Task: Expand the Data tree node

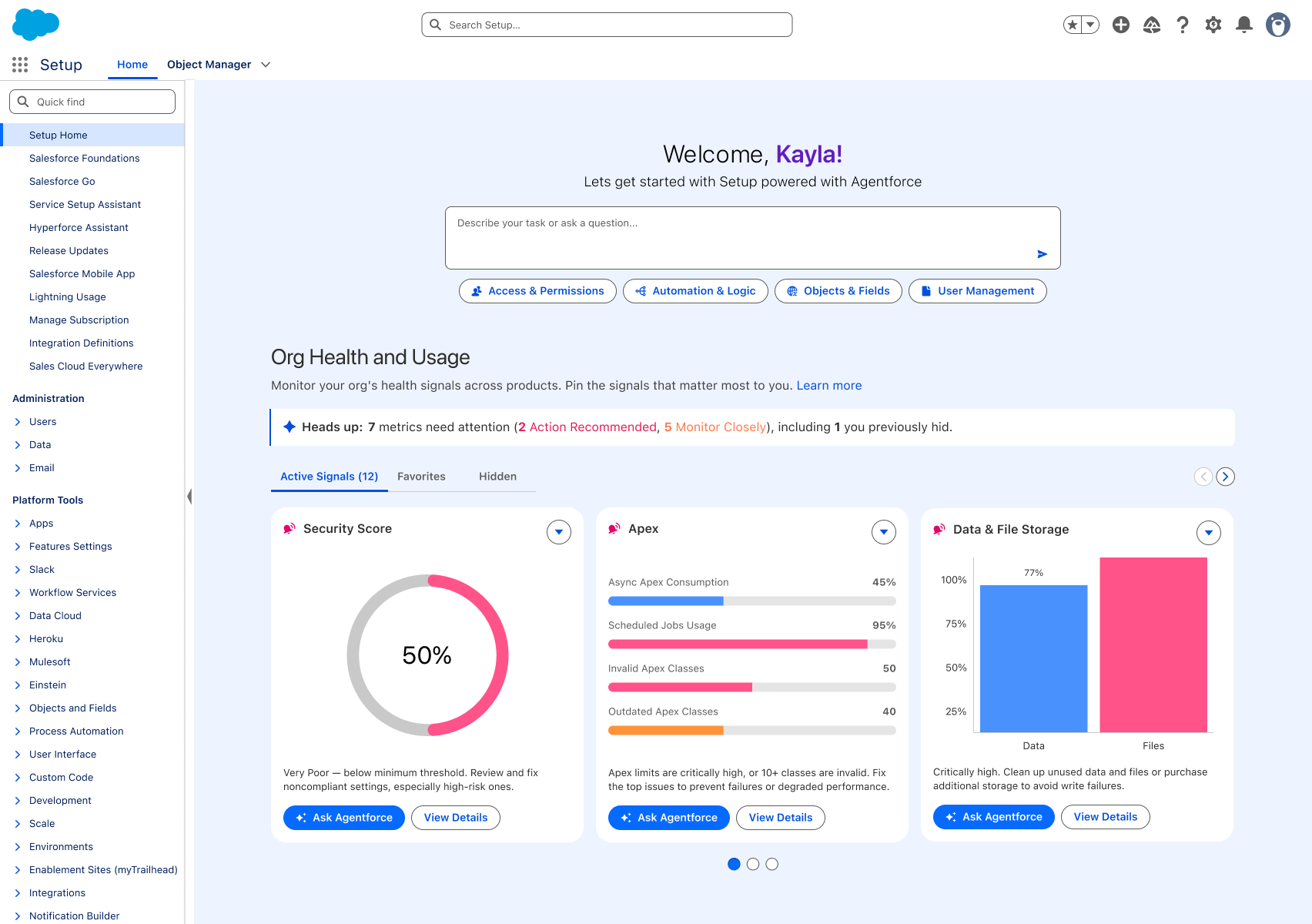Action: click(x=18, y=445)
